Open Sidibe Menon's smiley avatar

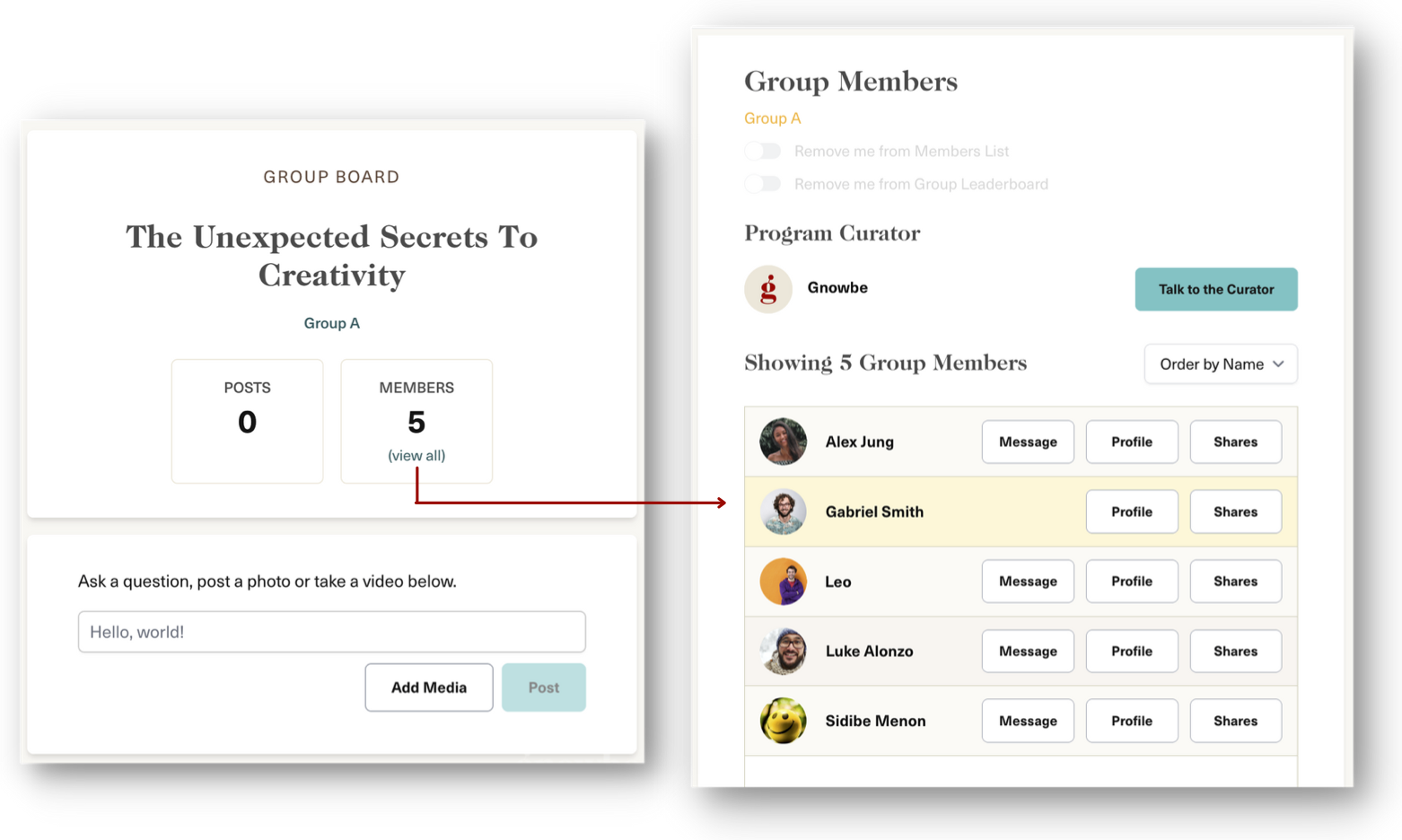click(783, 721)
